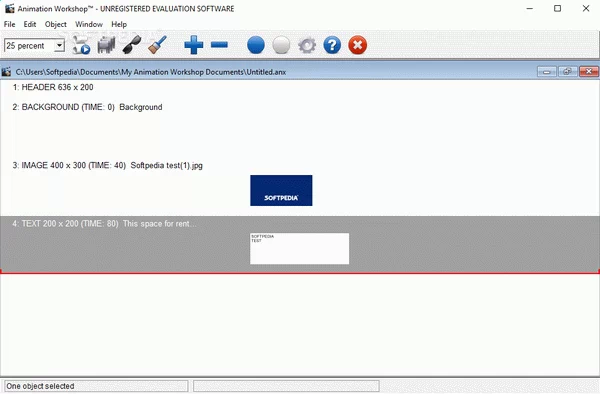Image resolution: width=600 pixels, height=394 pixels.
Task: Click the film strip frames icon
Action: click(x=106, y=46)
